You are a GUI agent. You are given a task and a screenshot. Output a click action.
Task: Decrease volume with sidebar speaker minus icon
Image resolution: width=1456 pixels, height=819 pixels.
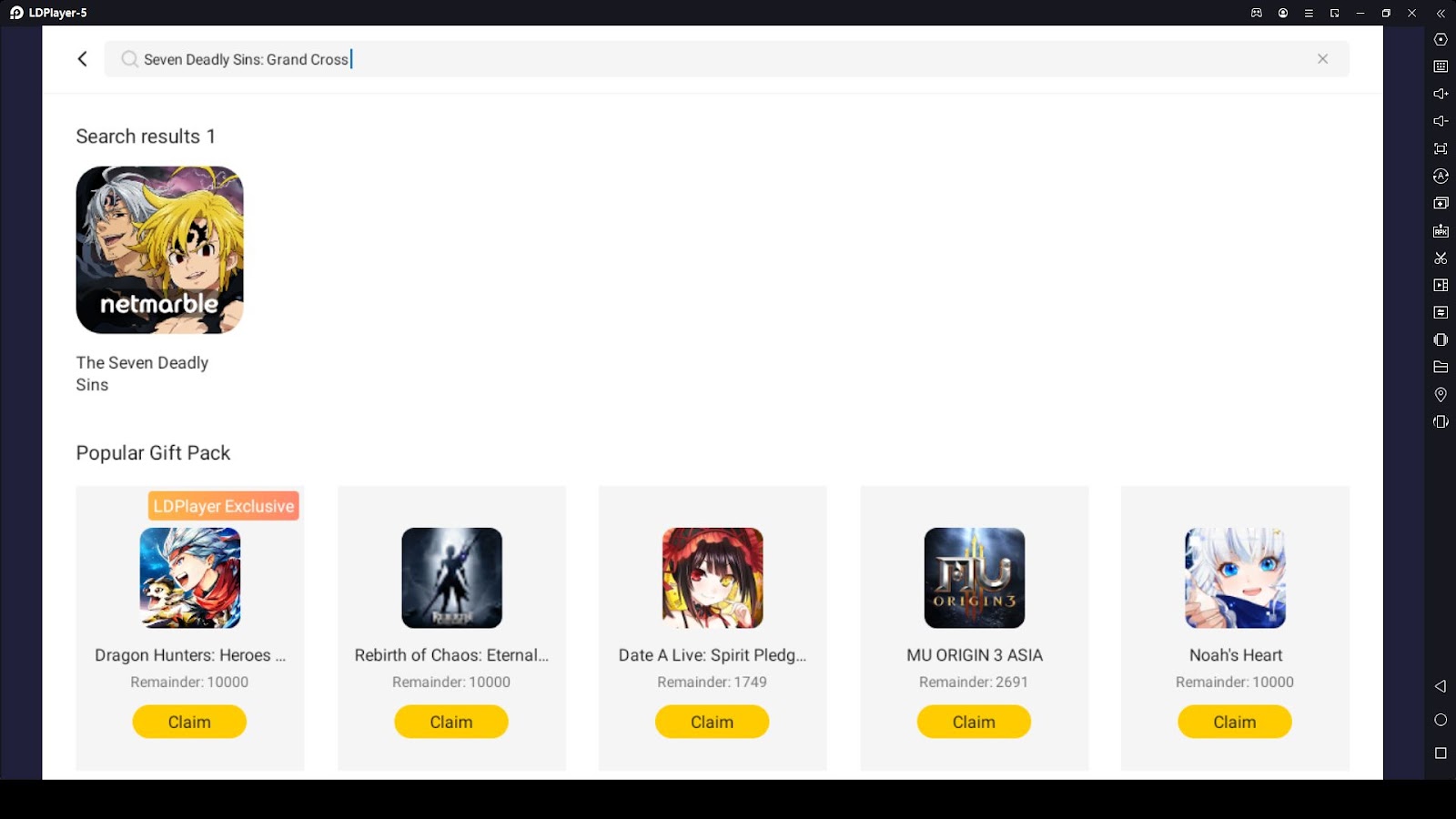point(1441,121)
